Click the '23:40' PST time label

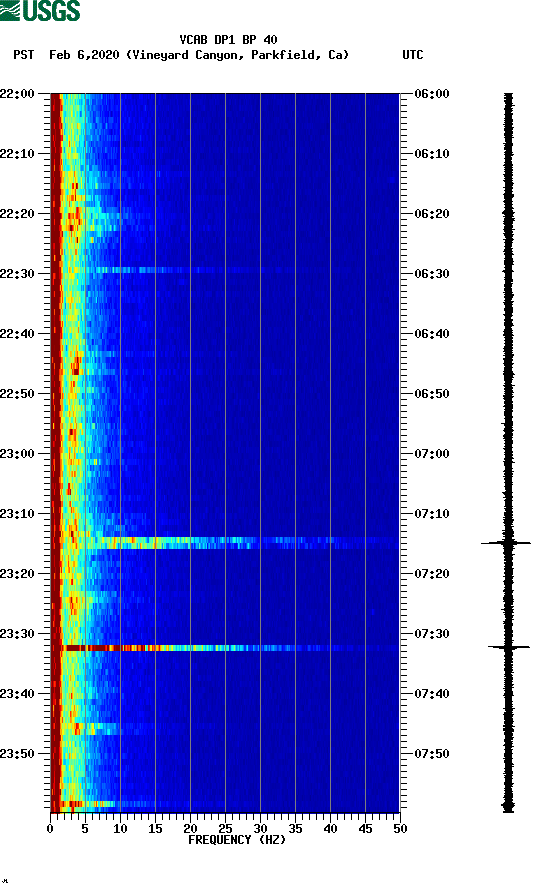[x=17, y=693]
